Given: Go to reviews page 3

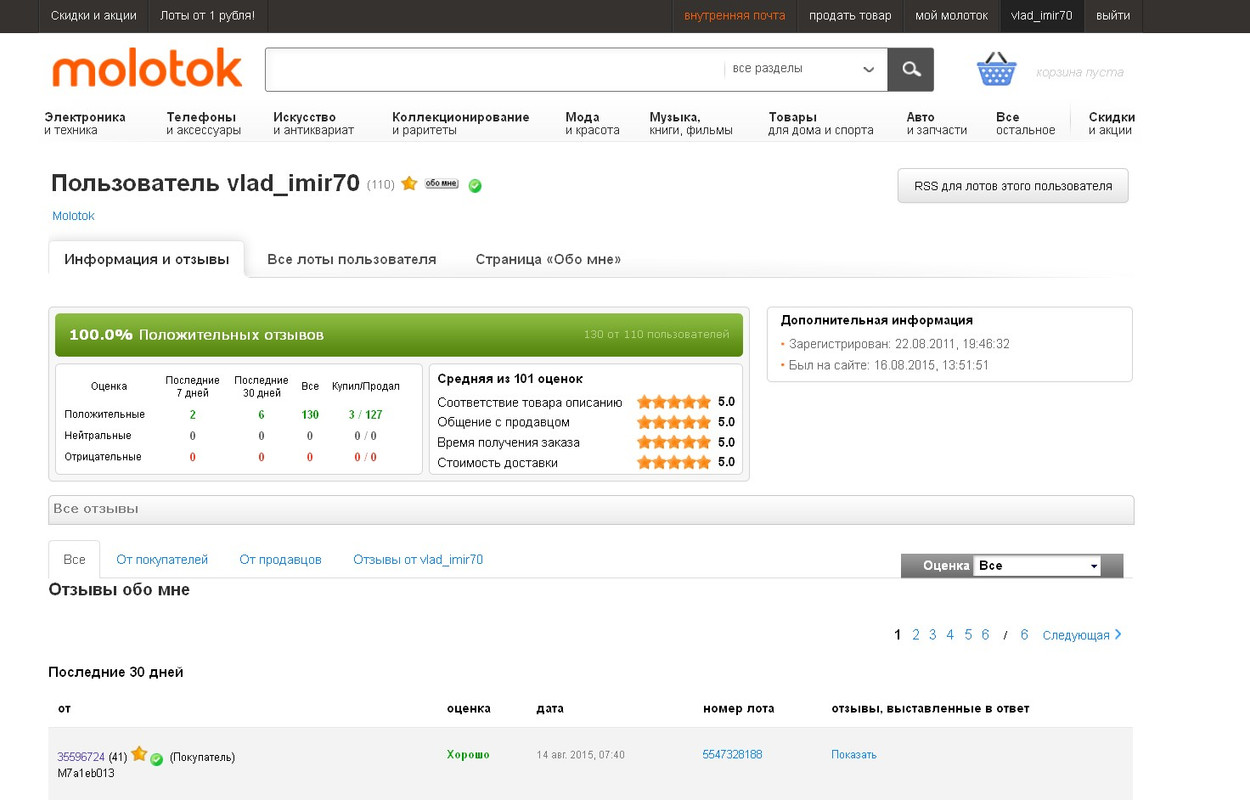Looking at the screenshot, I should point(933,635).
